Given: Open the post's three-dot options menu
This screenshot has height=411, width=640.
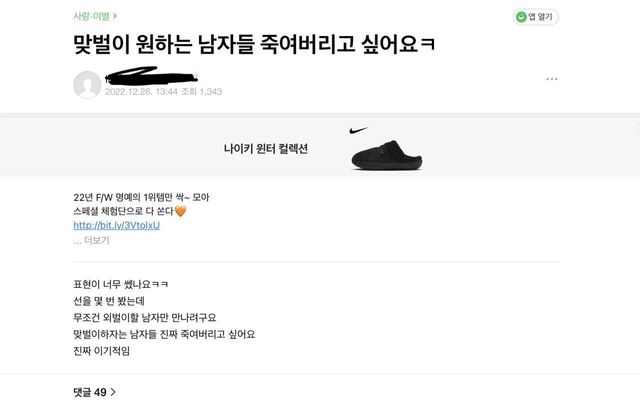Looking at the screenshot, I should point(551,79).
